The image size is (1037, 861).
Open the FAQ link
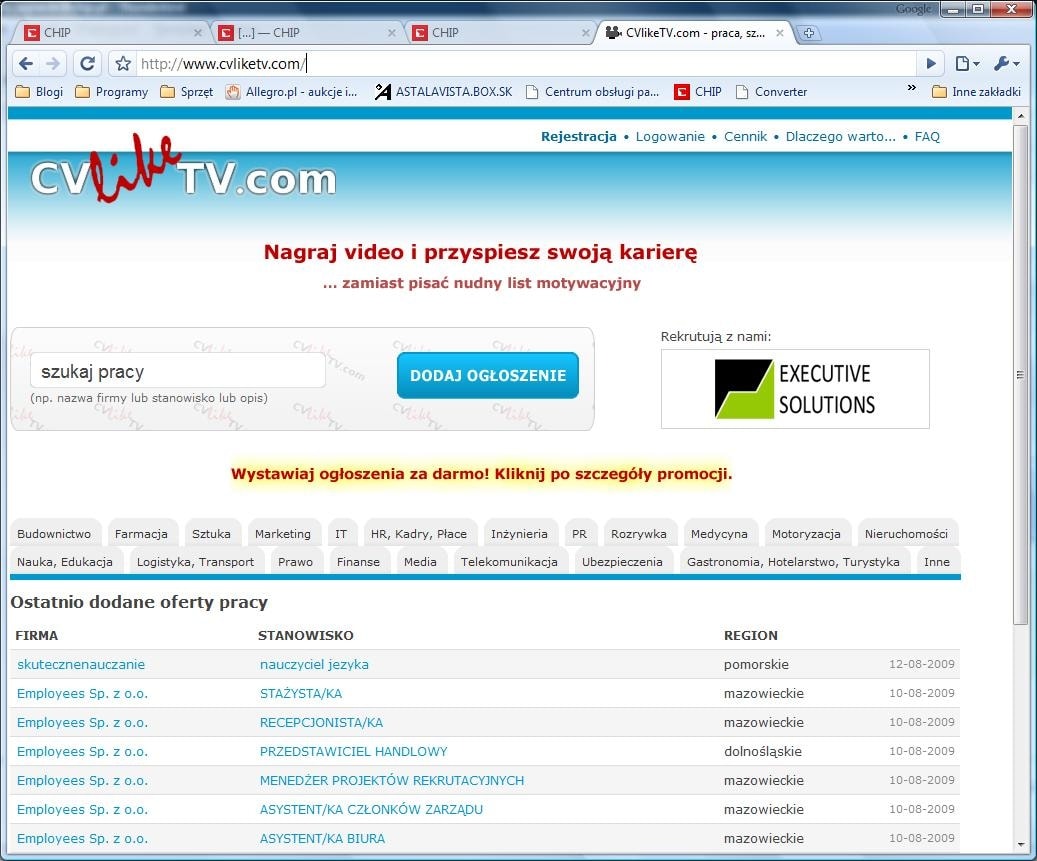pyautogui.click(x=927, y=136)
